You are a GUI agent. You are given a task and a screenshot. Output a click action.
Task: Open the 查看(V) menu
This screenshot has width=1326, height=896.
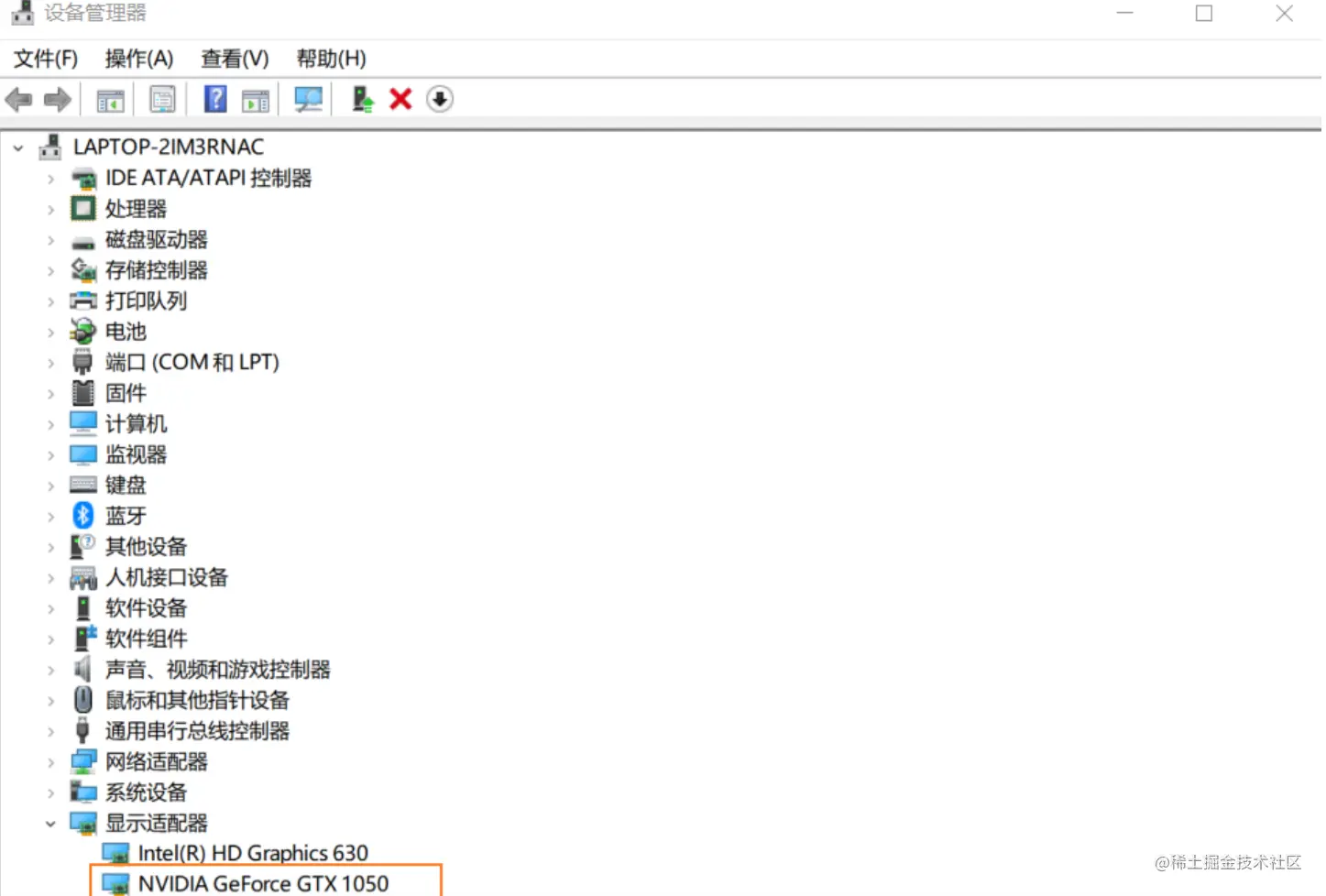pyautogui.click(x=236, y=59)
